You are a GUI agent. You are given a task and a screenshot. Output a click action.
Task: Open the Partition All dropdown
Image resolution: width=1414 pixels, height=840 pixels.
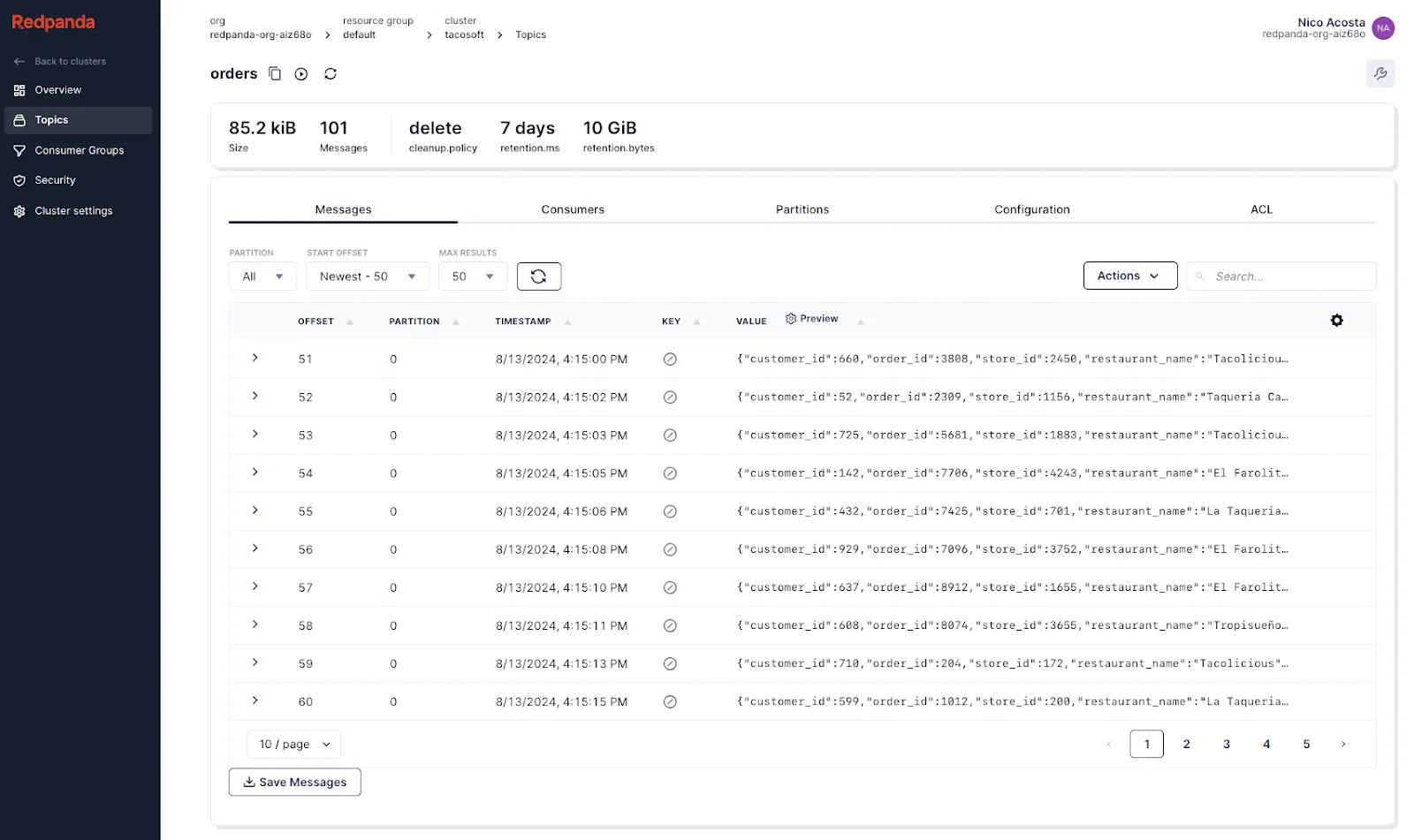click(262, 276)
